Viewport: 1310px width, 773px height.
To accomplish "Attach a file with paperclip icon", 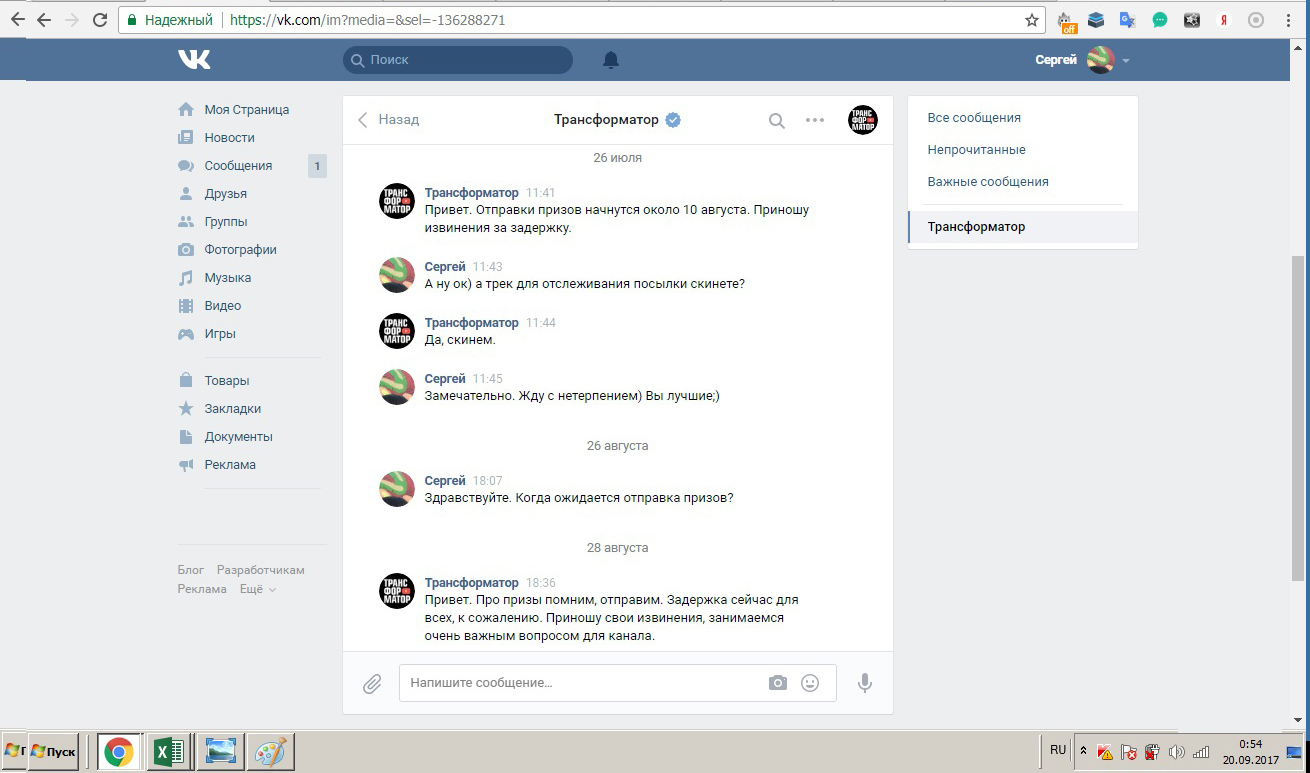I will pos(372,683).
